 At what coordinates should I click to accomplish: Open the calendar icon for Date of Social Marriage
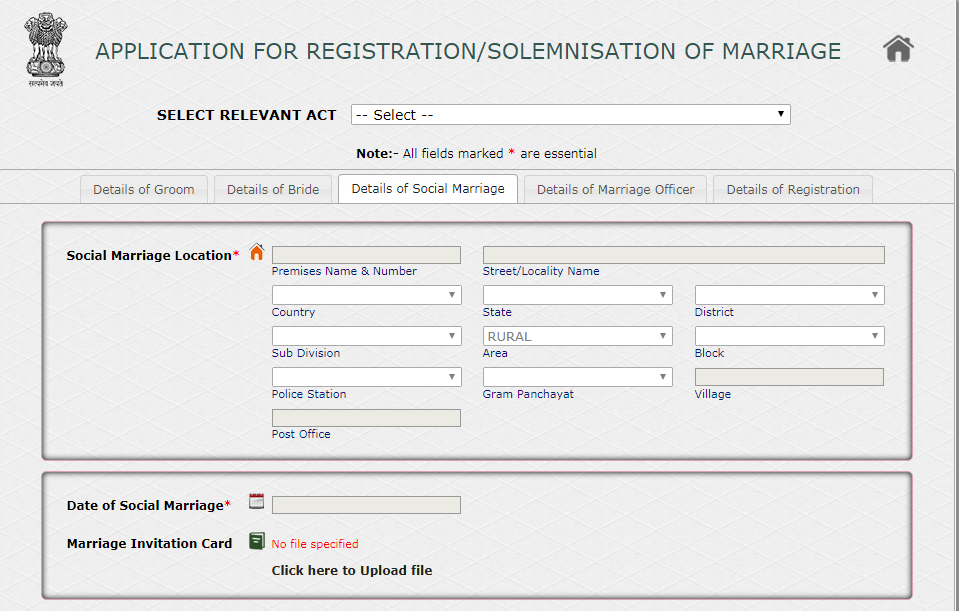tap(256, 500)
